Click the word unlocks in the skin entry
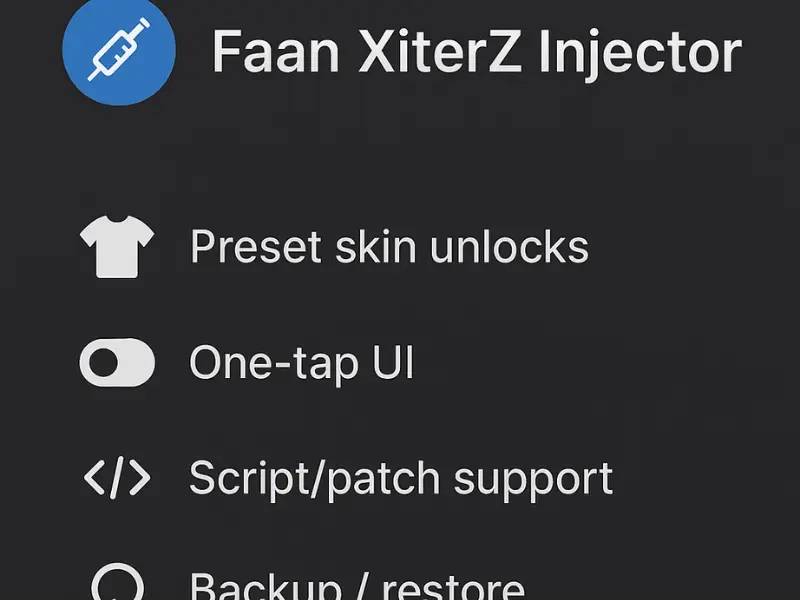Screen dimensions: 800x600 pyautogui.click(x=509, y=246)
